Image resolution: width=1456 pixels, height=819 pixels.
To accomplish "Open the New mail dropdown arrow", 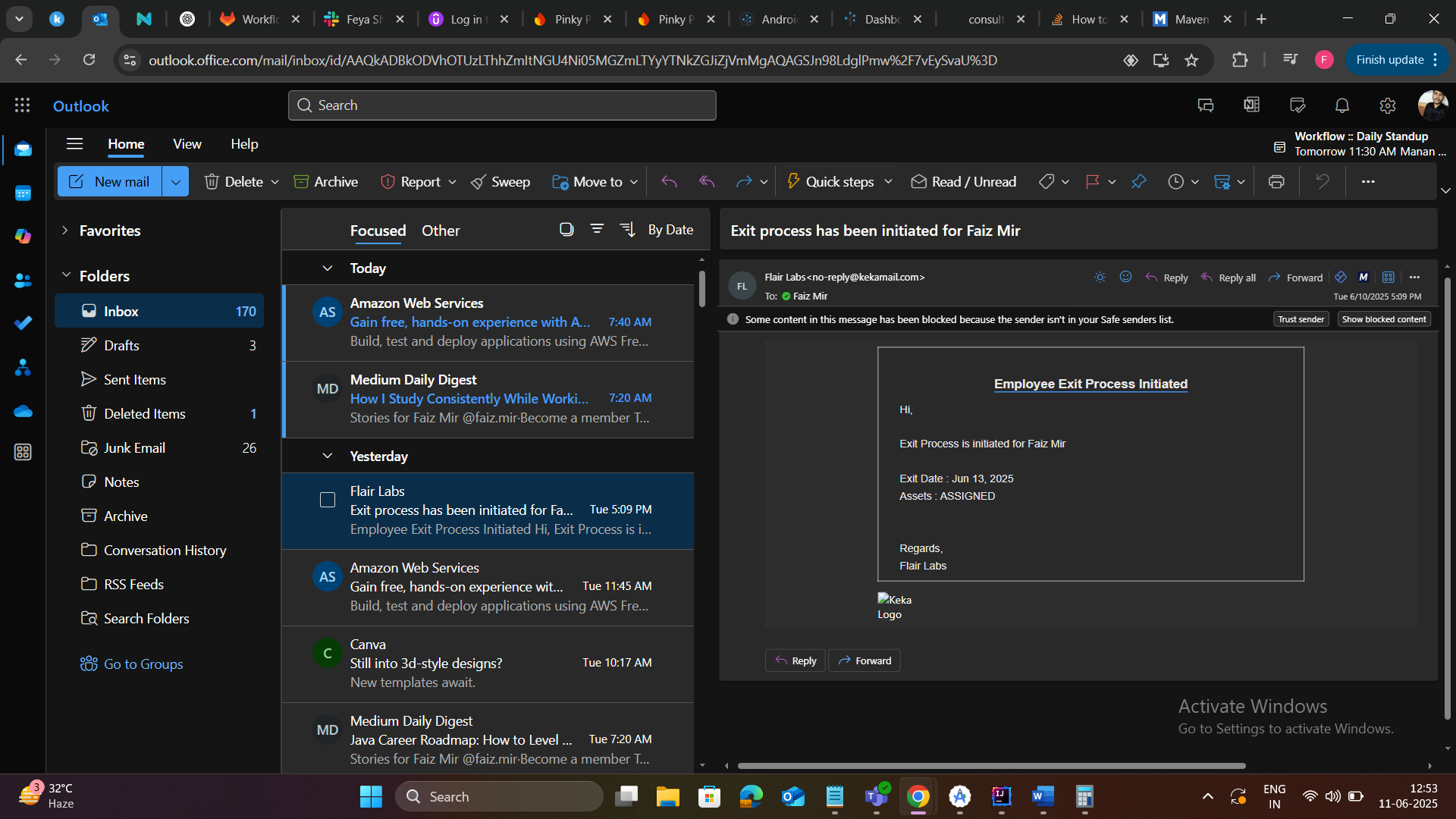I will coord(175,182).
